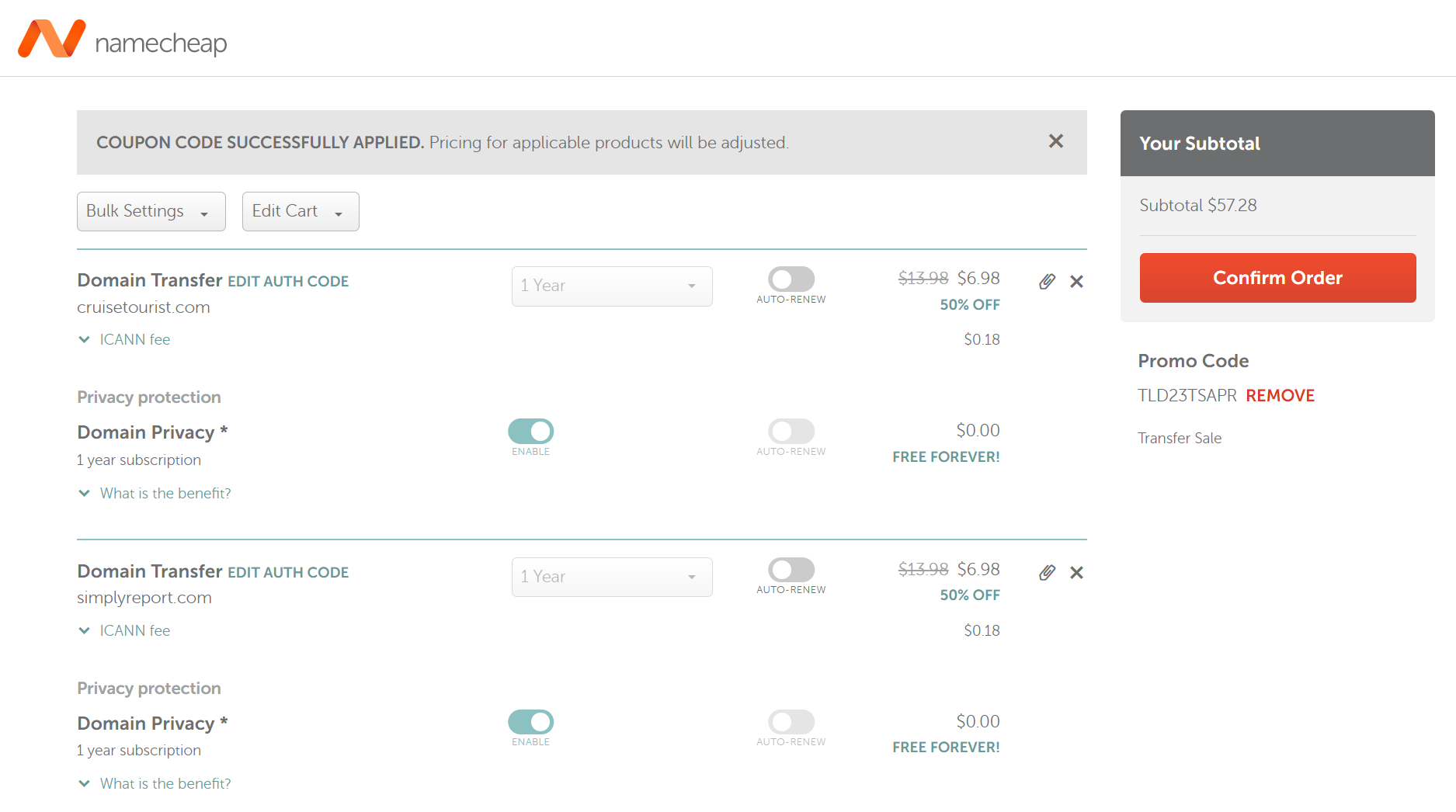Click FREE FOREVER! under cruisetourist.com
This screenshot has width=1456, height=812.
pyautogui.click(x=946, y=456)
